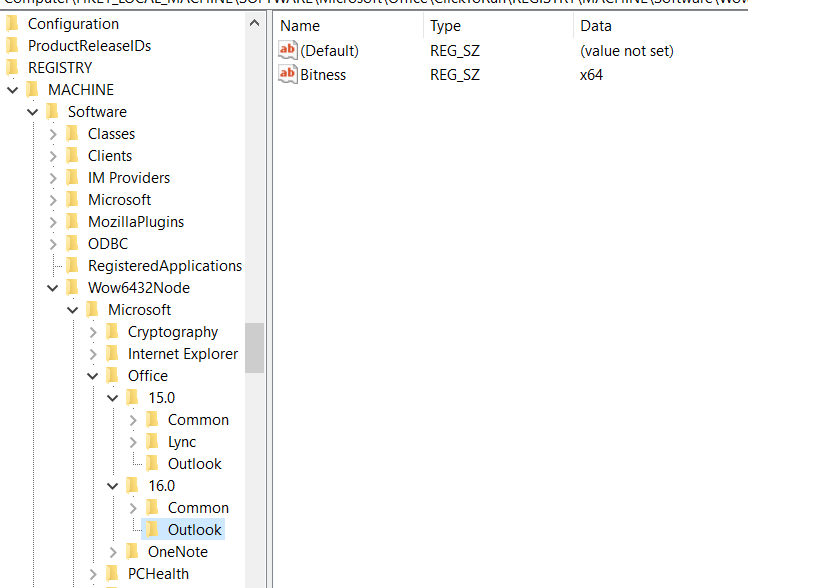Collapse the Office key
Viewport: 832px width, 588px height.
(x=93, y=376)
